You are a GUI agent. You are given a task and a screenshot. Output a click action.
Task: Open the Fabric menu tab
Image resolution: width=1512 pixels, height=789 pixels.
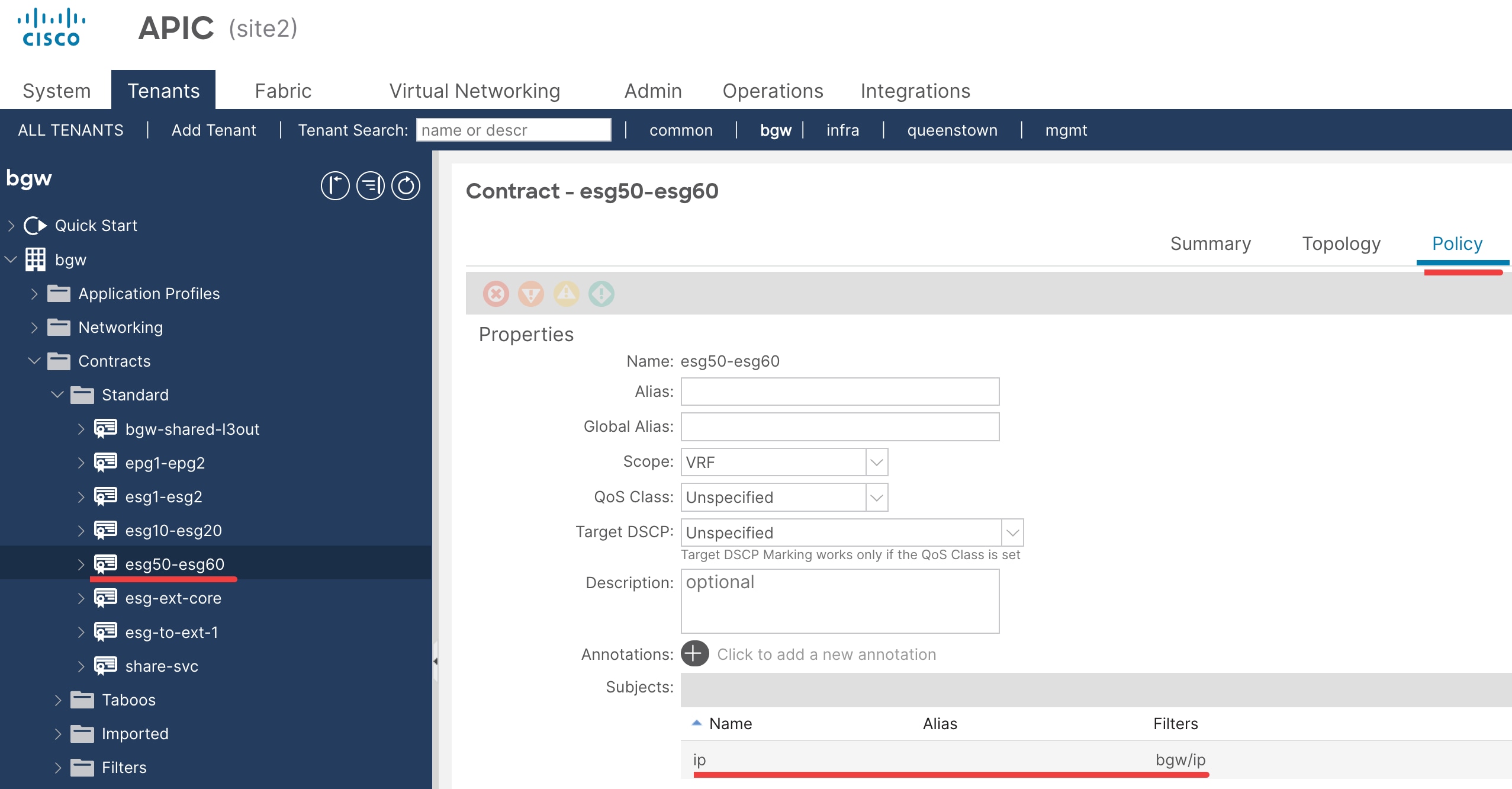tap(283, 91)
